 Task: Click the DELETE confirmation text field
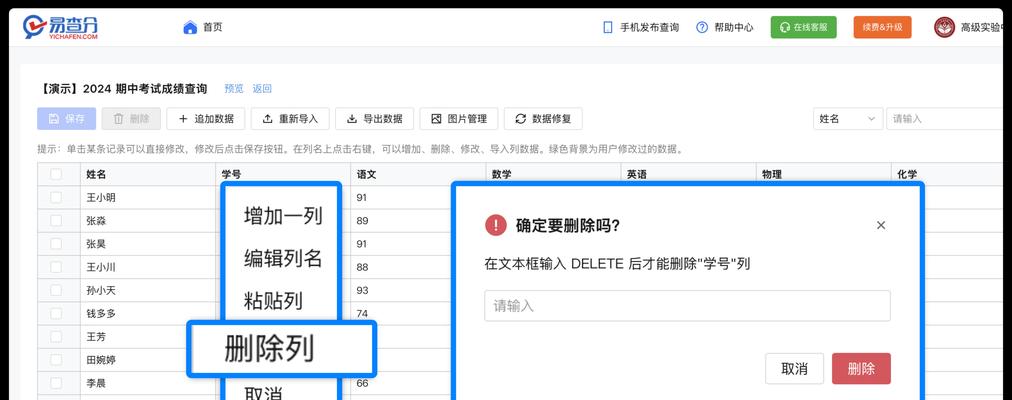coord(687,306)
